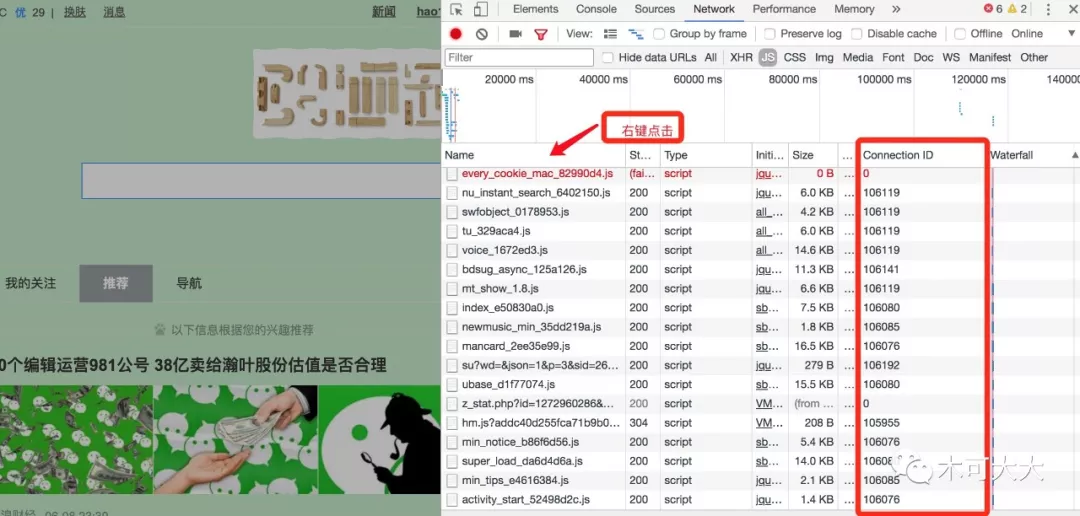
Task: Clear the network log
Action: point(482,34)
